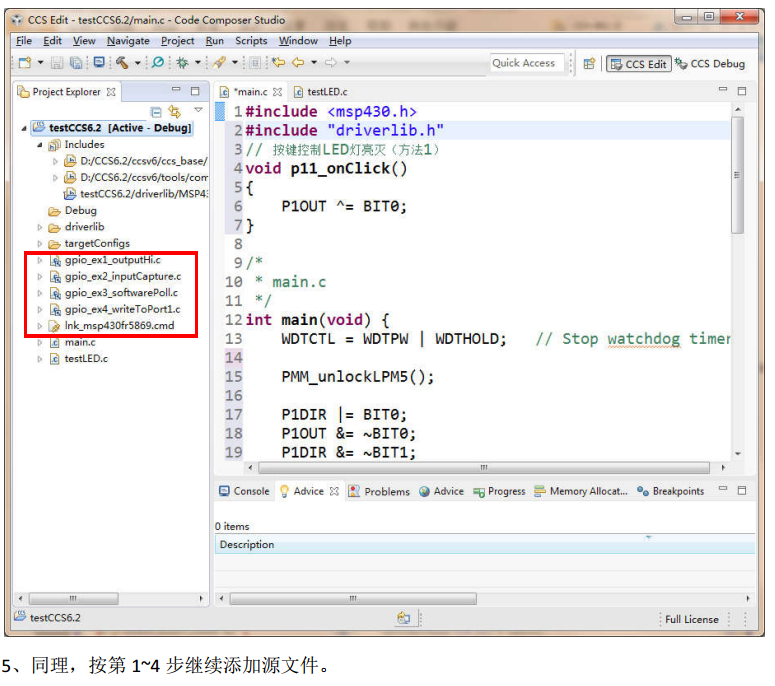The width and height of the screenshot is (775, 686).
Task: Switch to Memory Allocation tab
Action: pos(581,491)
